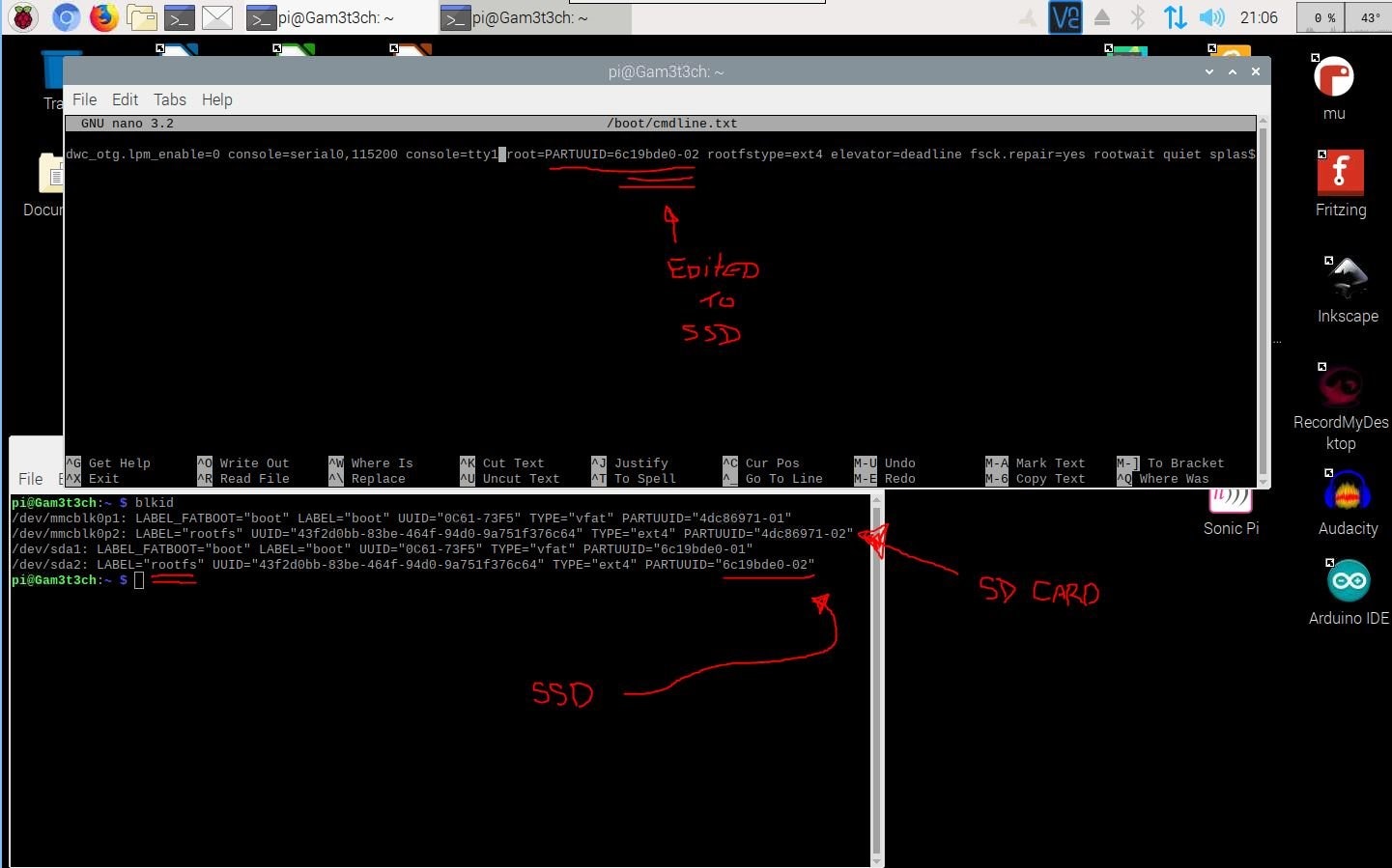
Task: Click the Undo shortcut label in nano
Action: coord(900,463)
